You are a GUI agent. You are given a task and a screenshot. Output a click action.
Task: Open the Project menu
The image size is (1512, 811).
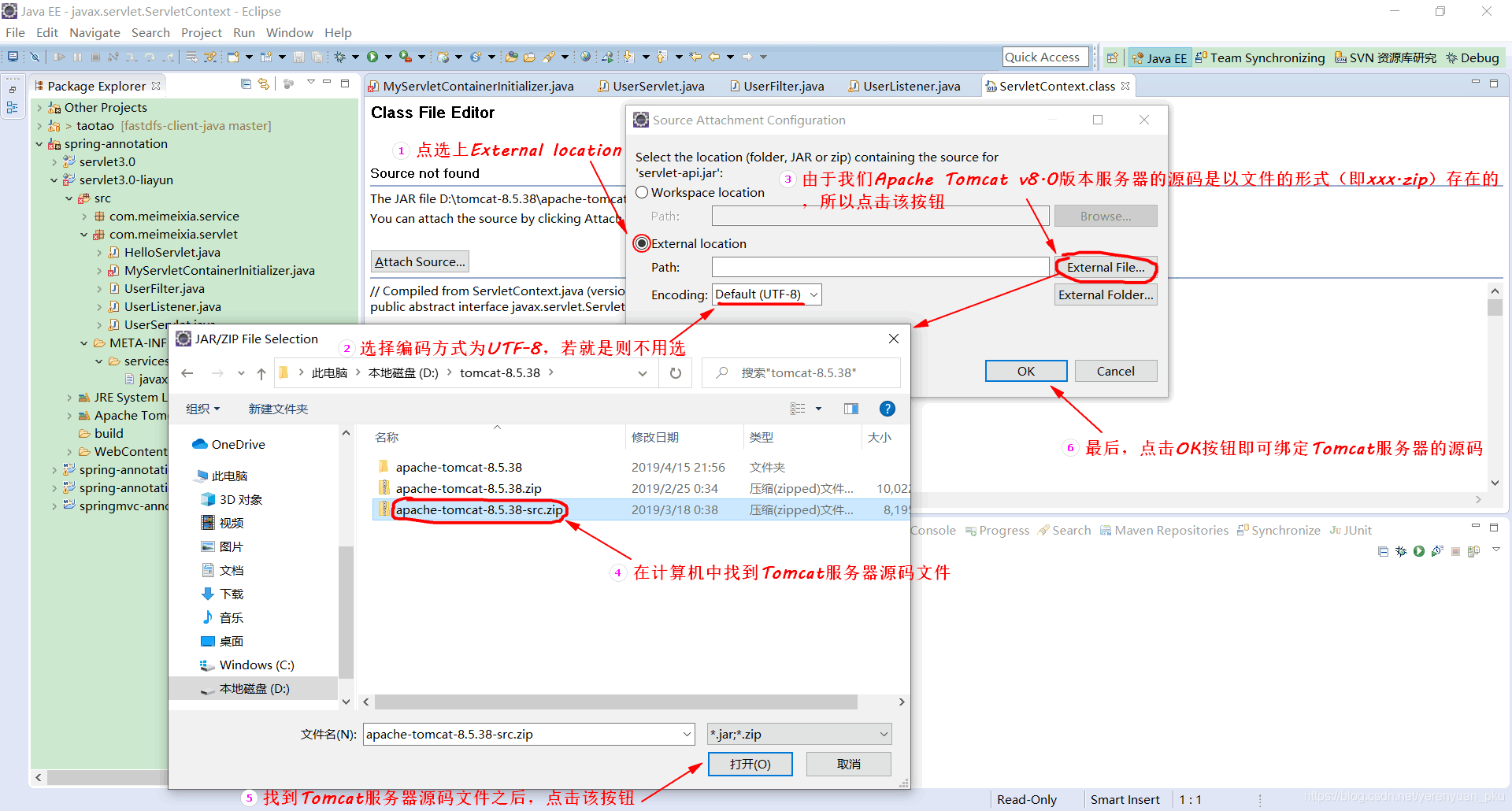[201, 32]
